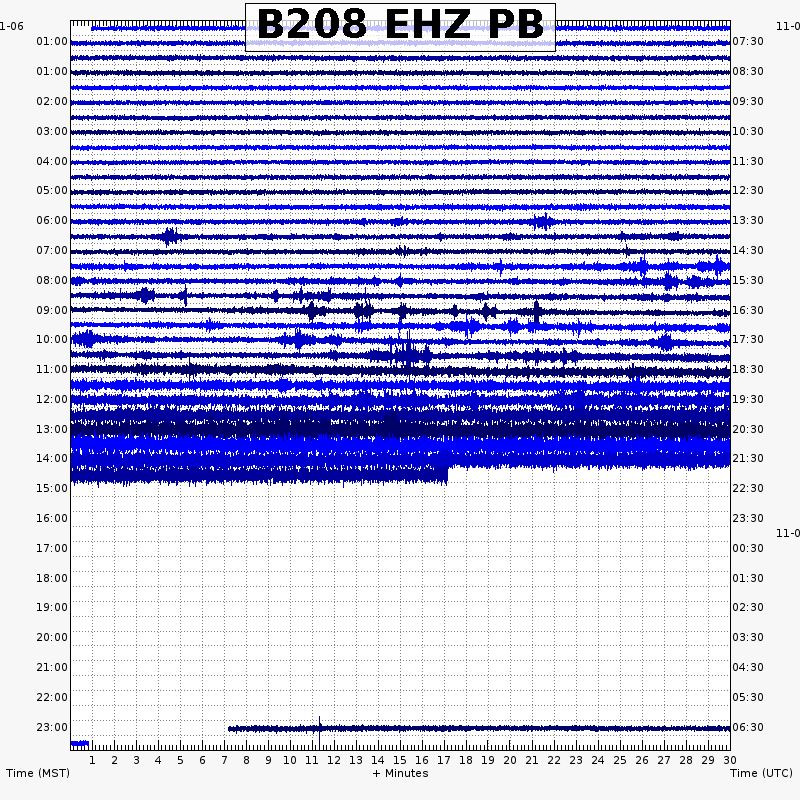The image size is (800, 800).
Task: Click where the 15:00 MST trace ends abruptly
Action: [x=447, y=475]
